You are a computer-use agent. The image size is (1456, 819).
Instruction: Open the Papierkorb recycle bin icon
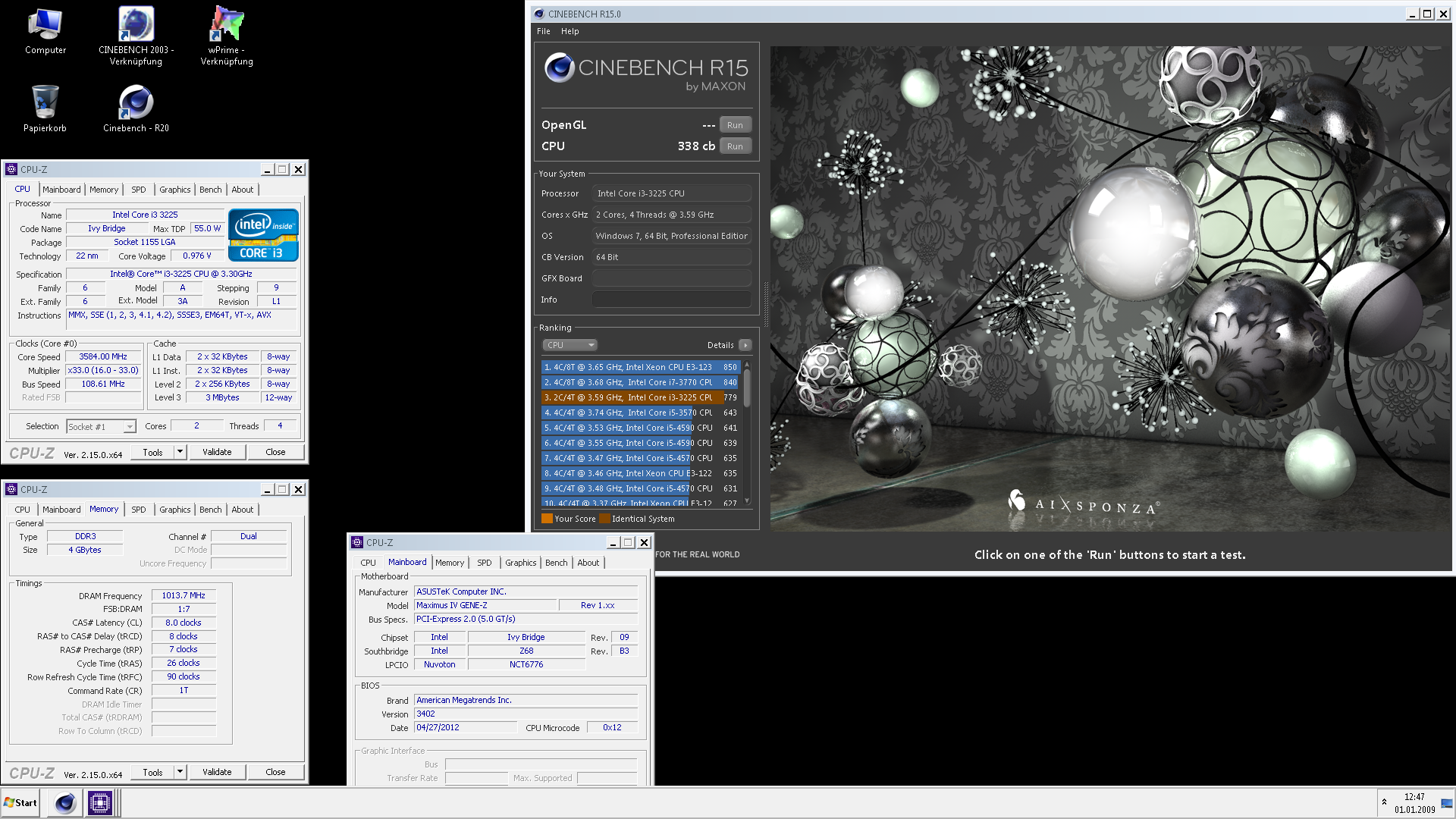(45, 108)
